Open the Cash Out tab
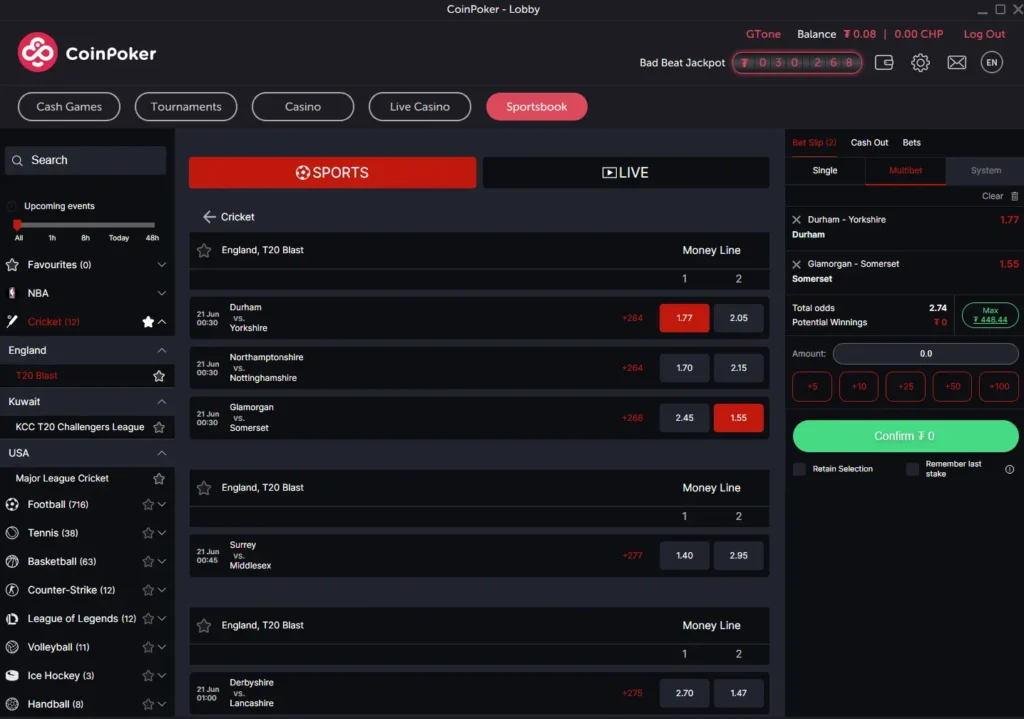Screen dimensions: 1024x719 coord(869,142)
